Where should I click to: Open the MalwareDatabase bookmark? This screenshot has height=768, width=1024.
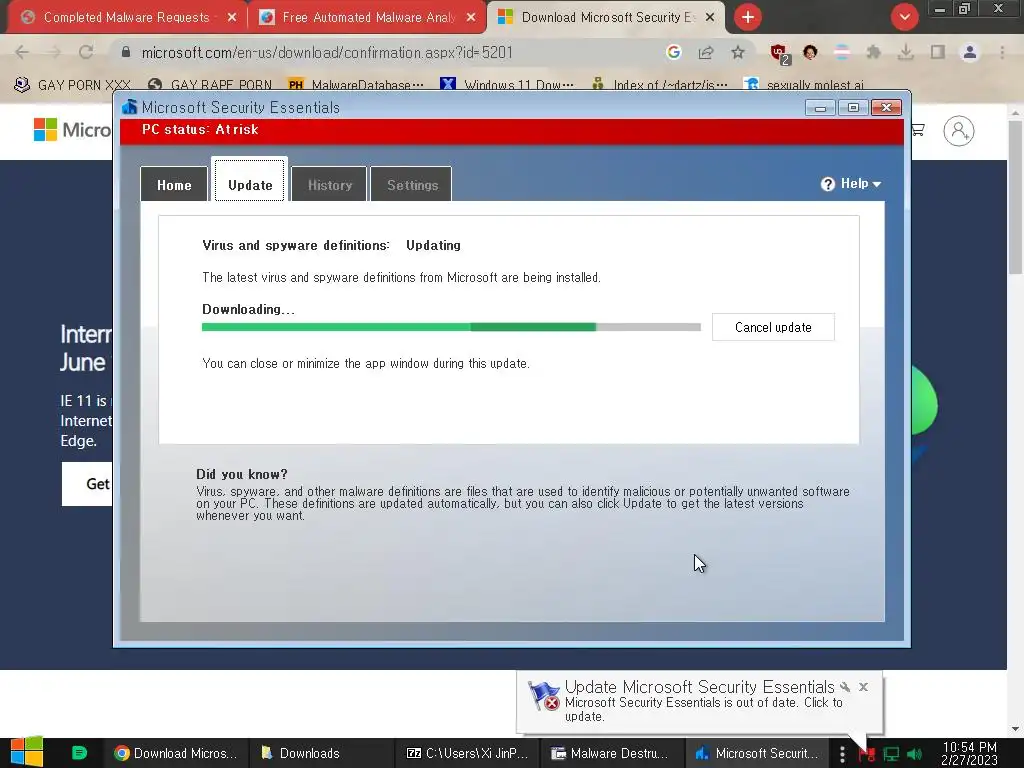[356, 85]
